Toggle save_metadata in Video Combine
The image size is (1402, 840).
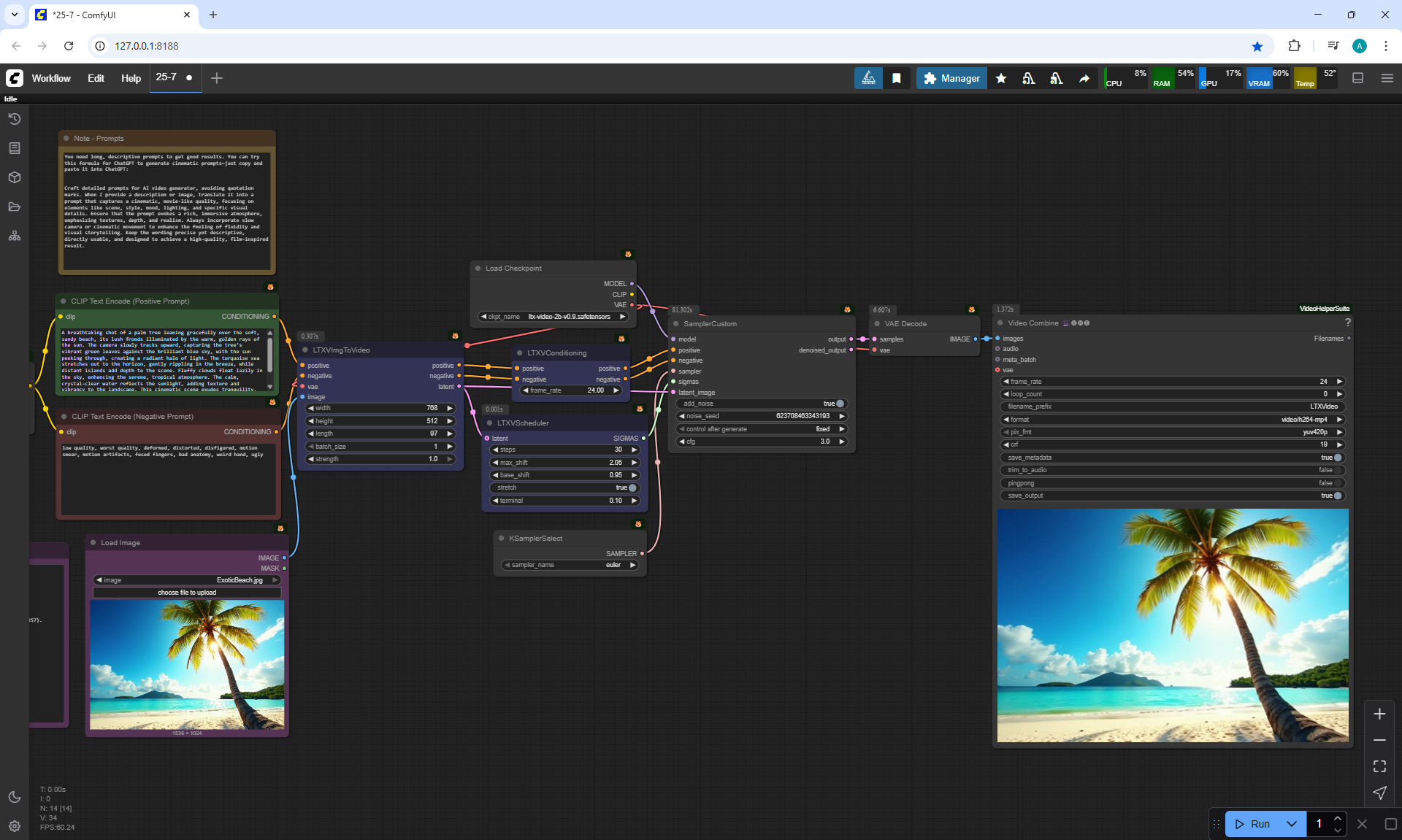tap(1338, 458)
